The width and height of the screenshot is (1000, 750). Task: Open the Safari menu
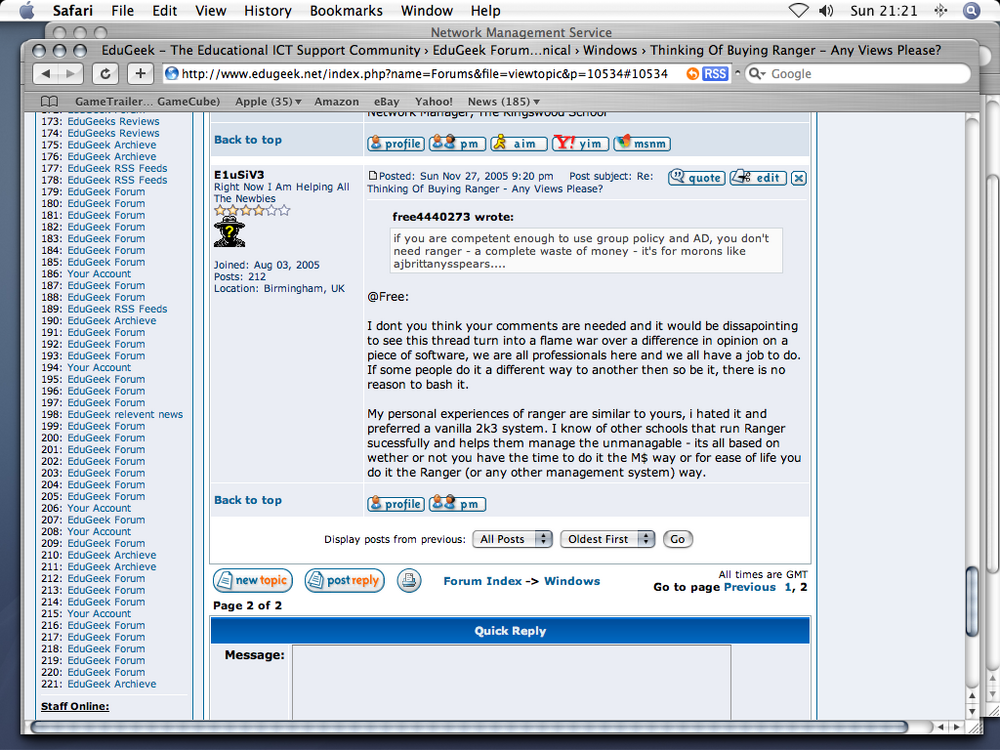(x=72, y=11)
